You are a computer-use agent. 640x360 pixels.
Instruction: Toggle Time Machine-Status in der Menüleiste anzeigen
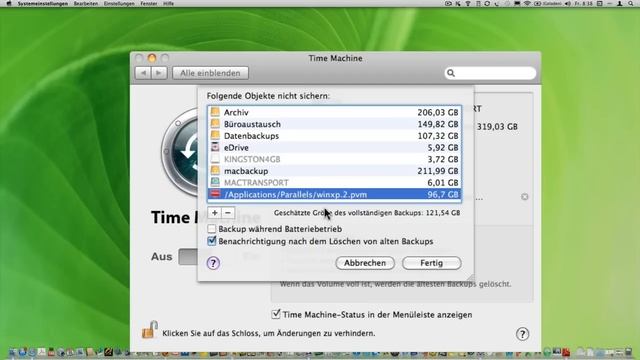point(276,314)
